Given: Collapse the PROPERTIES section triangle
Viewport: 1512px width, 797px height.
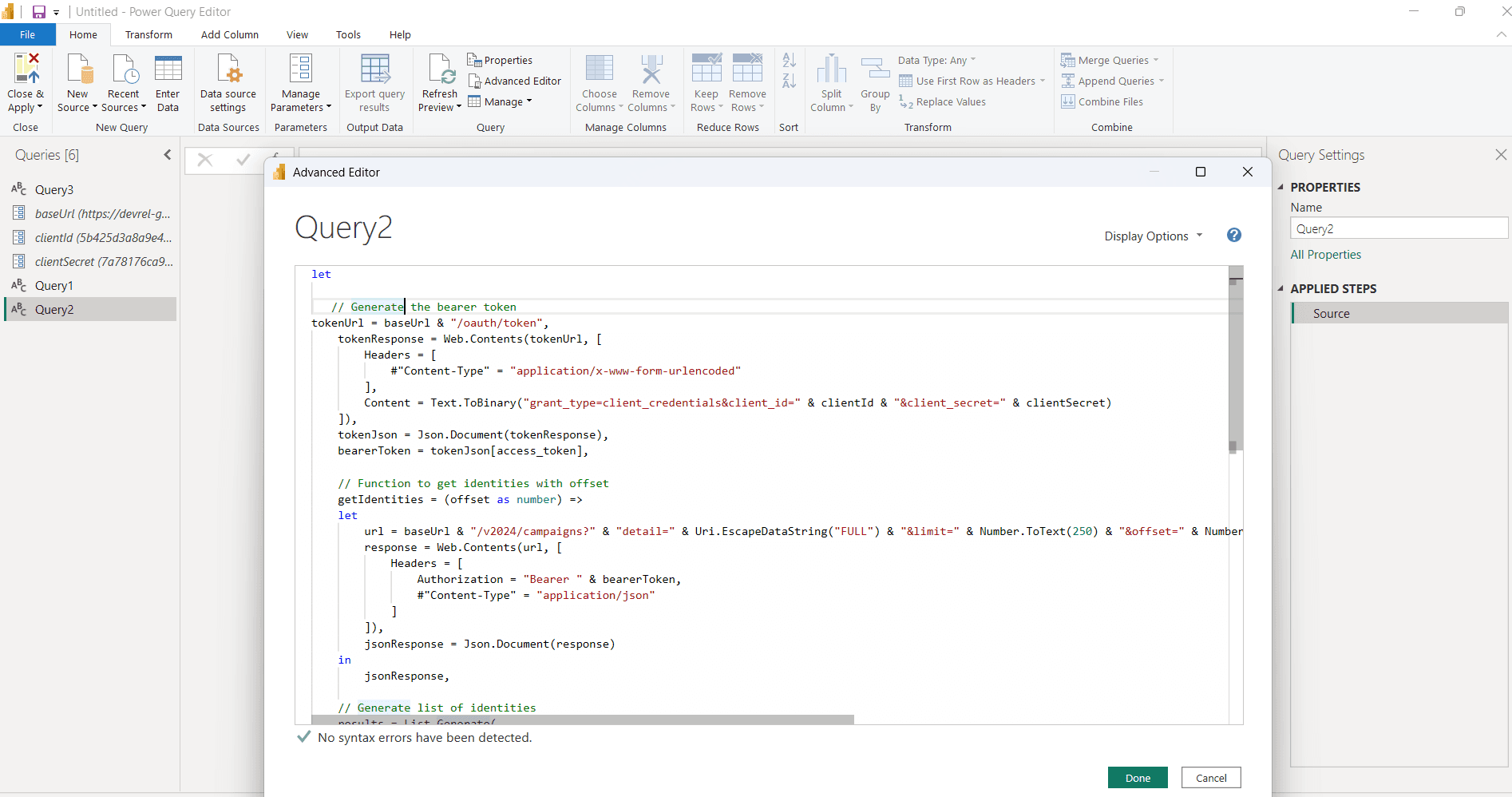Looking at the screenshot, I should (x=1280, y=188).
